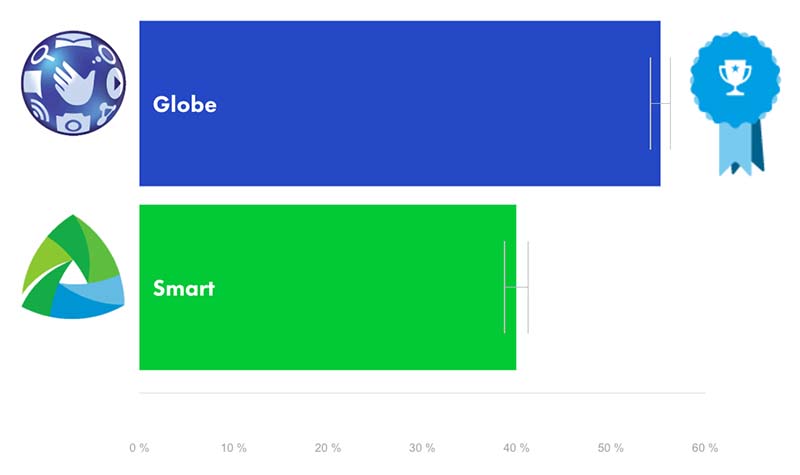
Task: Click the Smart triangular logo
Action: (73, 266)
